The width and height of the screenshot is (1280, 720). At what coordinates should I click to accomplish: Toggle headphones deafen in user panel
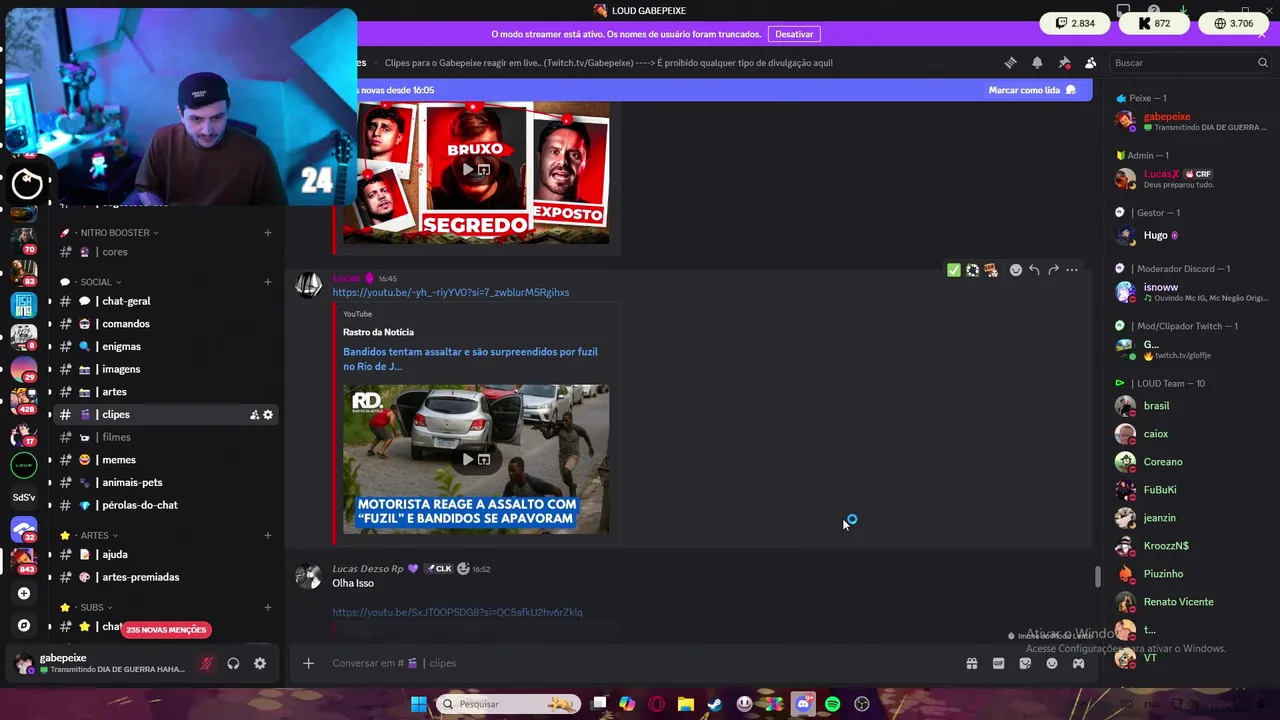pos(233,663)
